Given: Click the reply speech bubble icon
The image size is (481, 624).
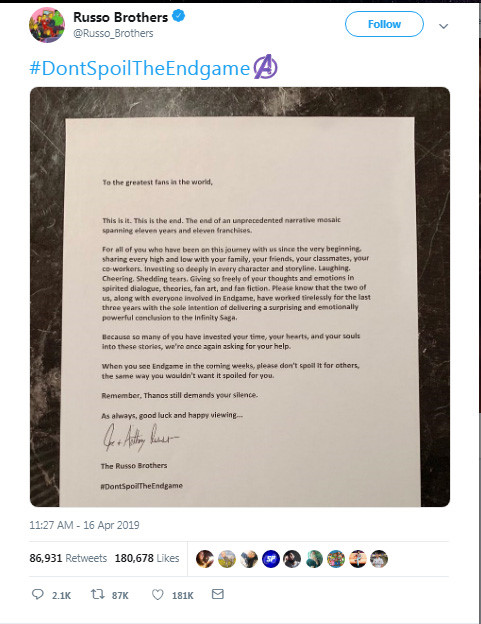Looking at the screenshot, I should pyautogui.click(x=38, y=594).
